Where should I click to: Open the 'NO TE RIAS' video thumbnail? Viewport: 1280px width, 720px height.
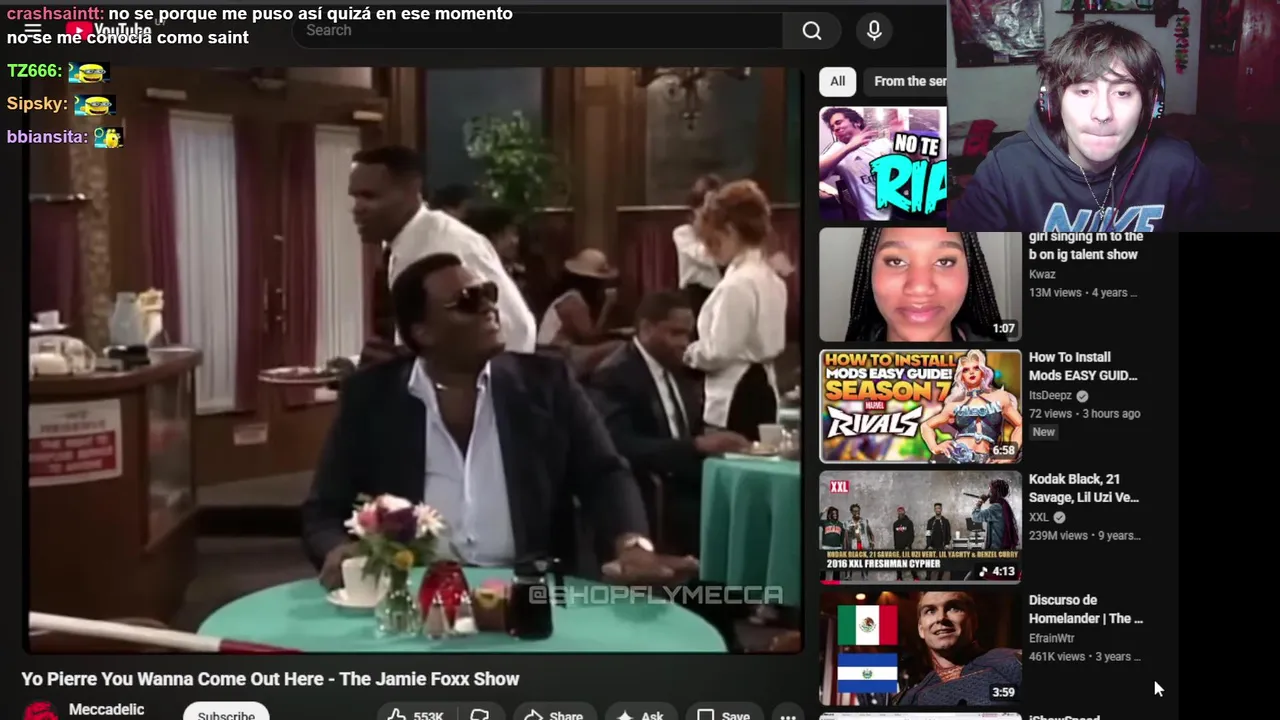pos(882,164)
